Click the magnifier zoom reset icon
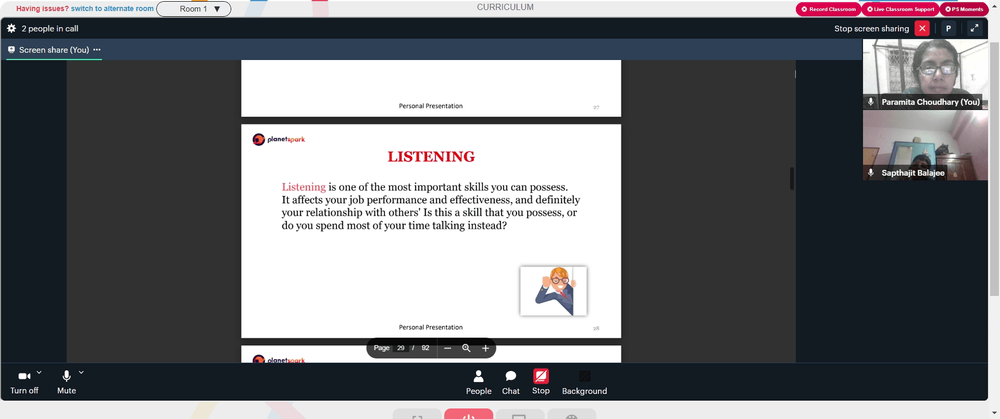 pyautogui.click(x=466, y=348)
